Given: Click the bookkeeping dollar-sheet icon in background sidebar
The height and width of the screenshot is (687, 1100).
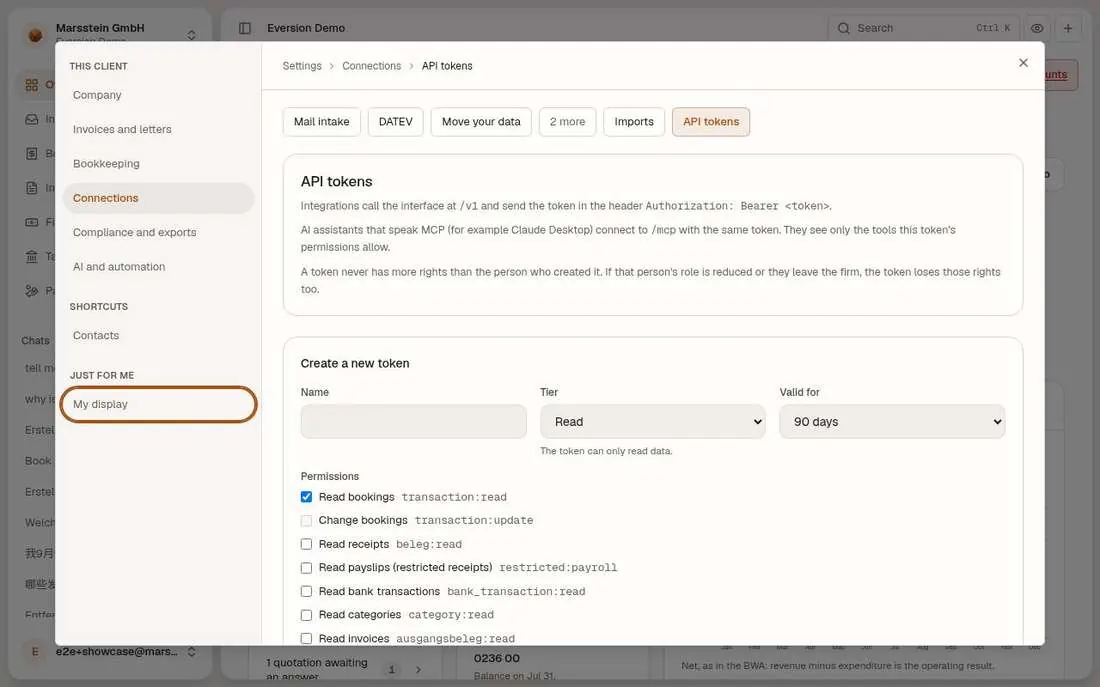Looking at the screenshot, I should click(x=32, y=154).
